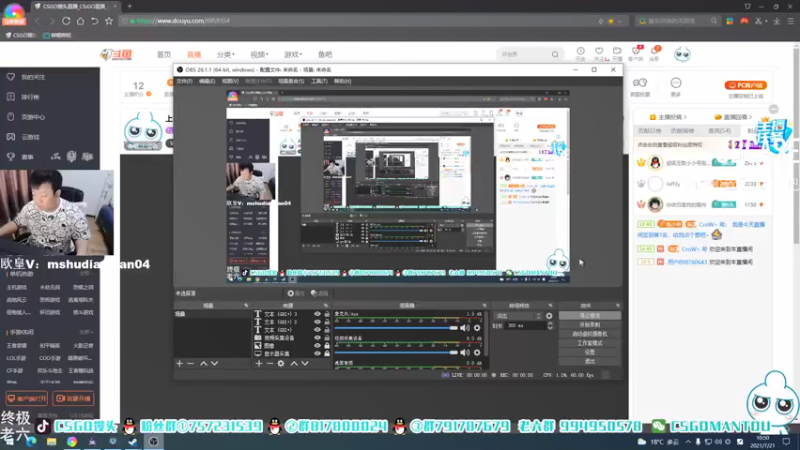Image resolution: width=800 pixels, height=450 pixels.
Task: Mute the microphone/Aux speaker icon
Action: (465, 328)
